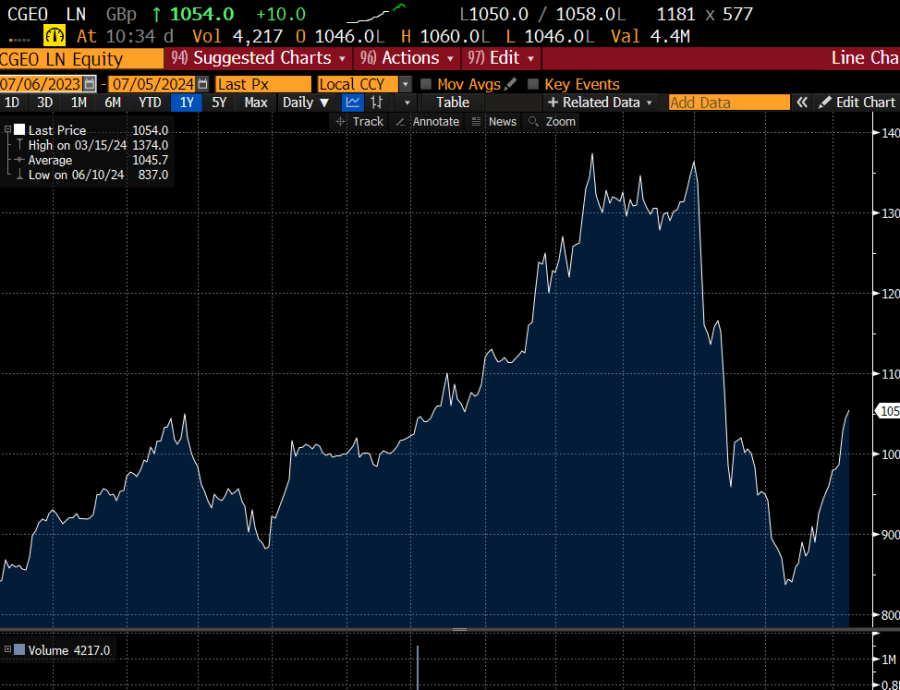Select the line chart type icon
This screenshot has height=690, width=900.
(x=353, y=102)
